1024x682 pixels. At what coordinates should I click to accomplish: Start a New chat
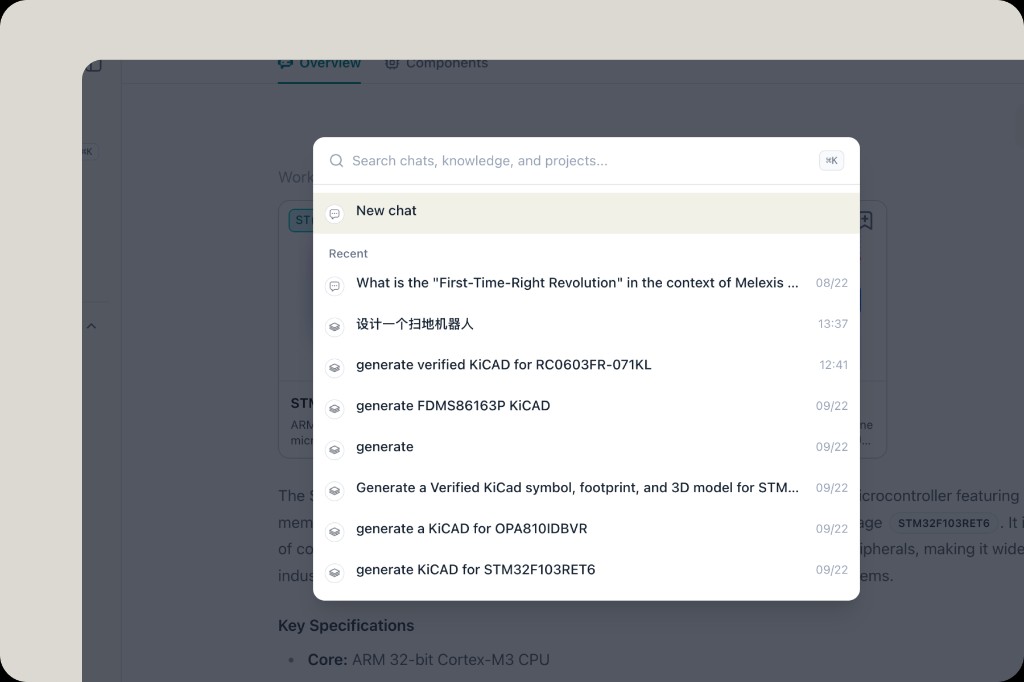pos(586,213)
